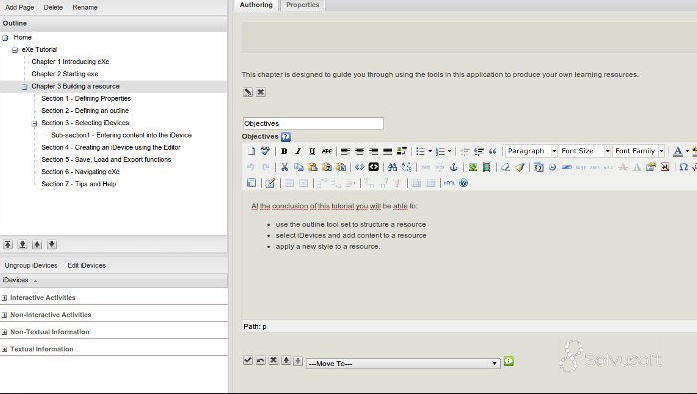Image resolution: width=697 pixels, height=394 pixels.
Task: Click the paste icon
Action: 312,167
